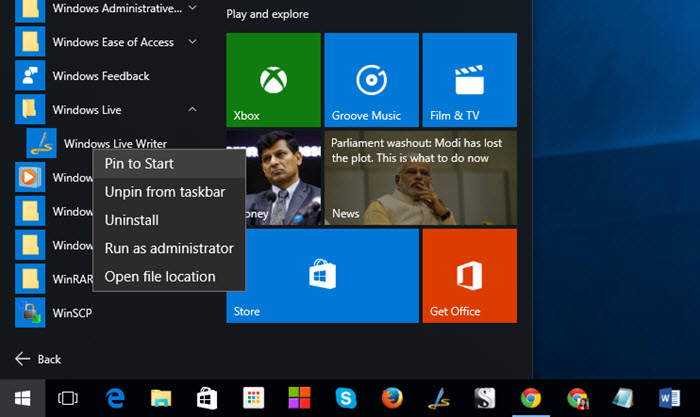This screenshot has width=700, height=417.
Task: Click the Windows Media Player icon in list
Action: 30,177
